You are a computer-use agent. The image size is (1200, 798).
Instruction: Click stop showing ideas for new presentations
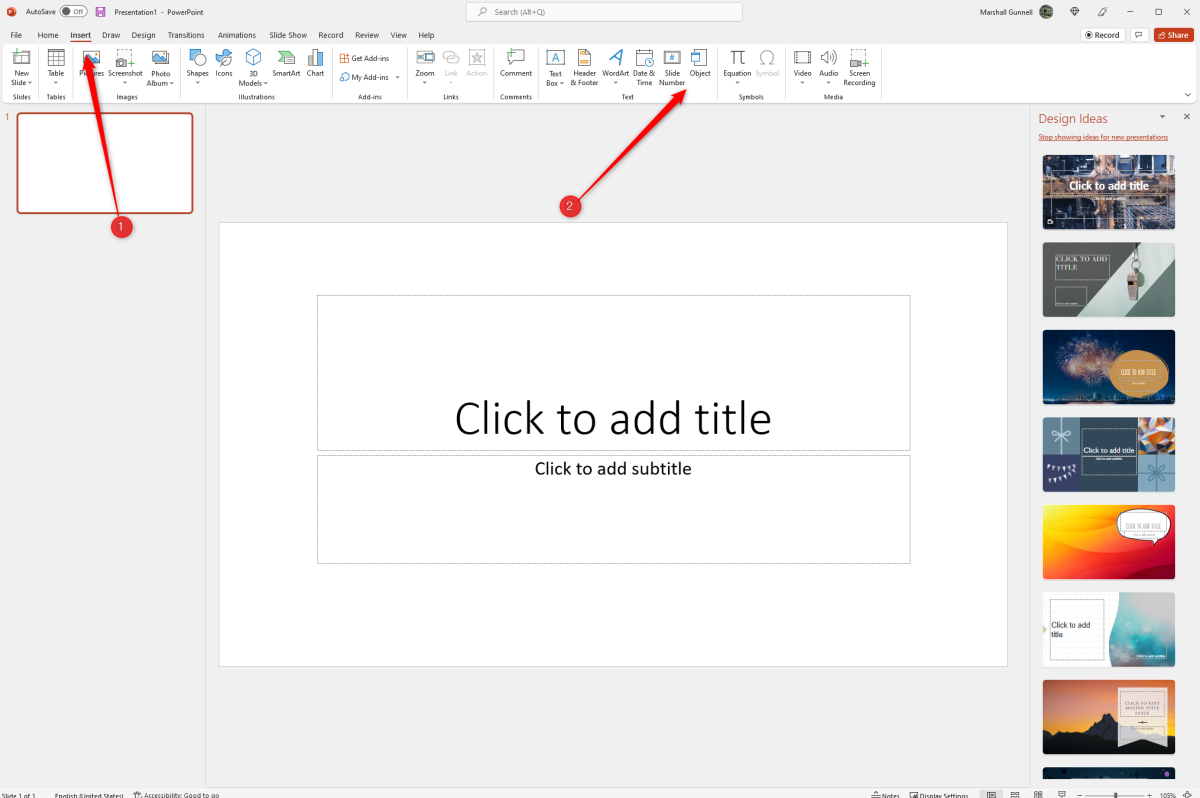click(x=1103, y=136)
